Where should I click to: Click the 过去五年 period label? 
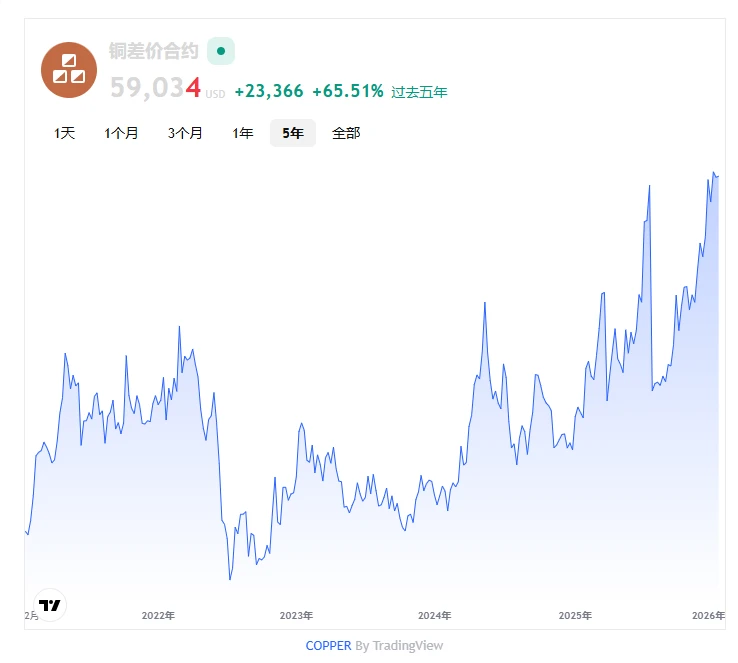(x=419, y=92)
